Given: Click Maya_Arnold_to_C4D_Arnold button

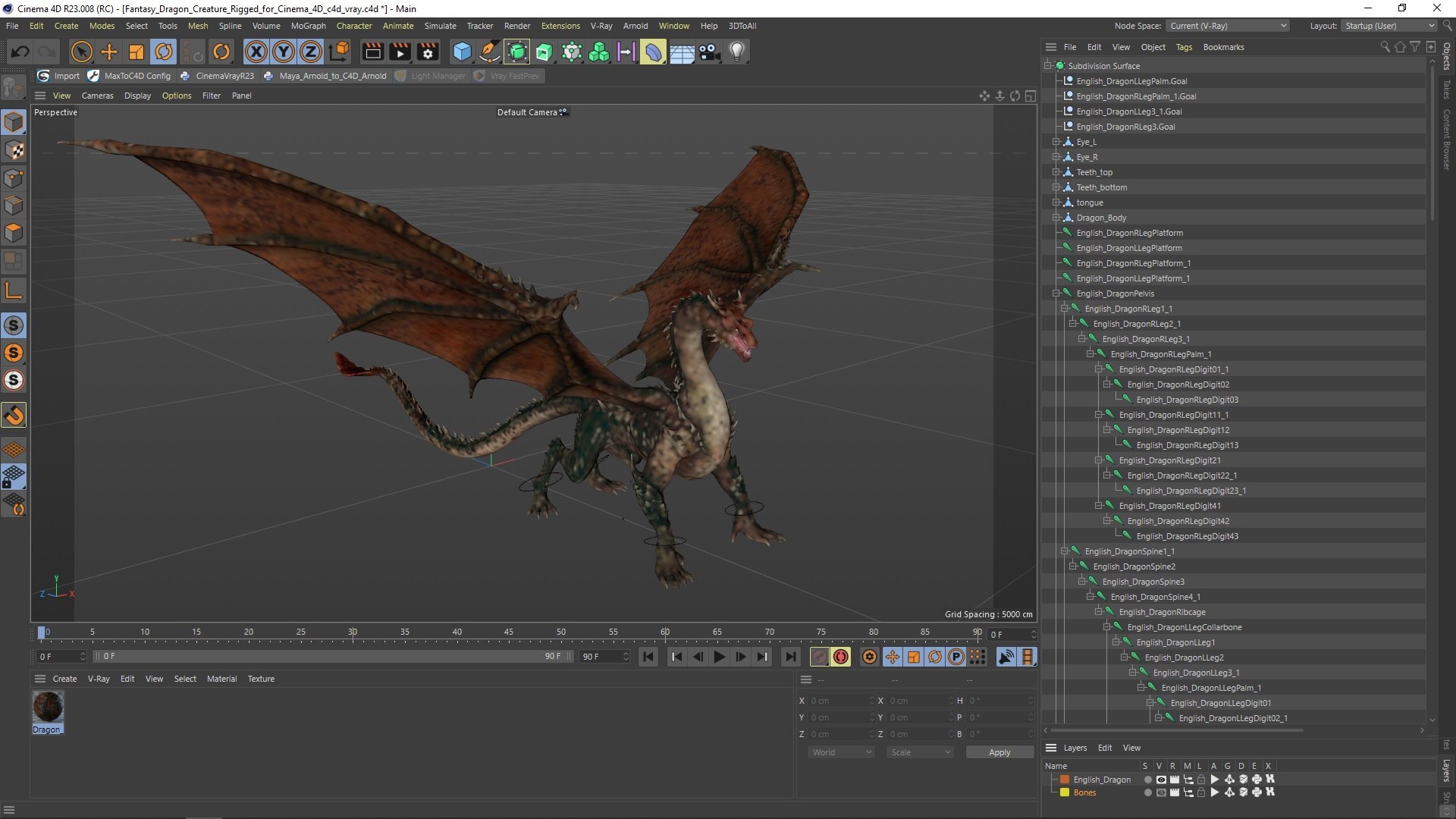Looking at the screenshot, I should coord(325,76).
